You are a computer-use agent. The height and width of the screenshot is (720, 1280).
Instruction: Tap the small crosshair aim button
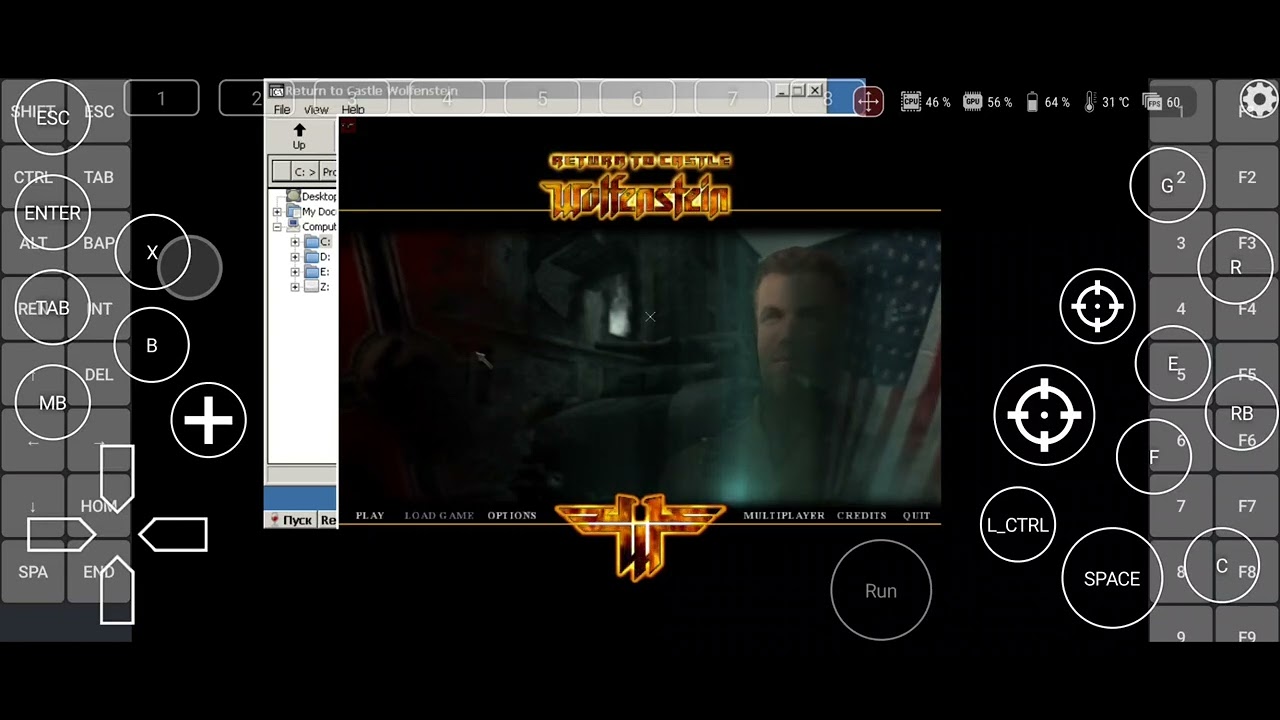1097,306
